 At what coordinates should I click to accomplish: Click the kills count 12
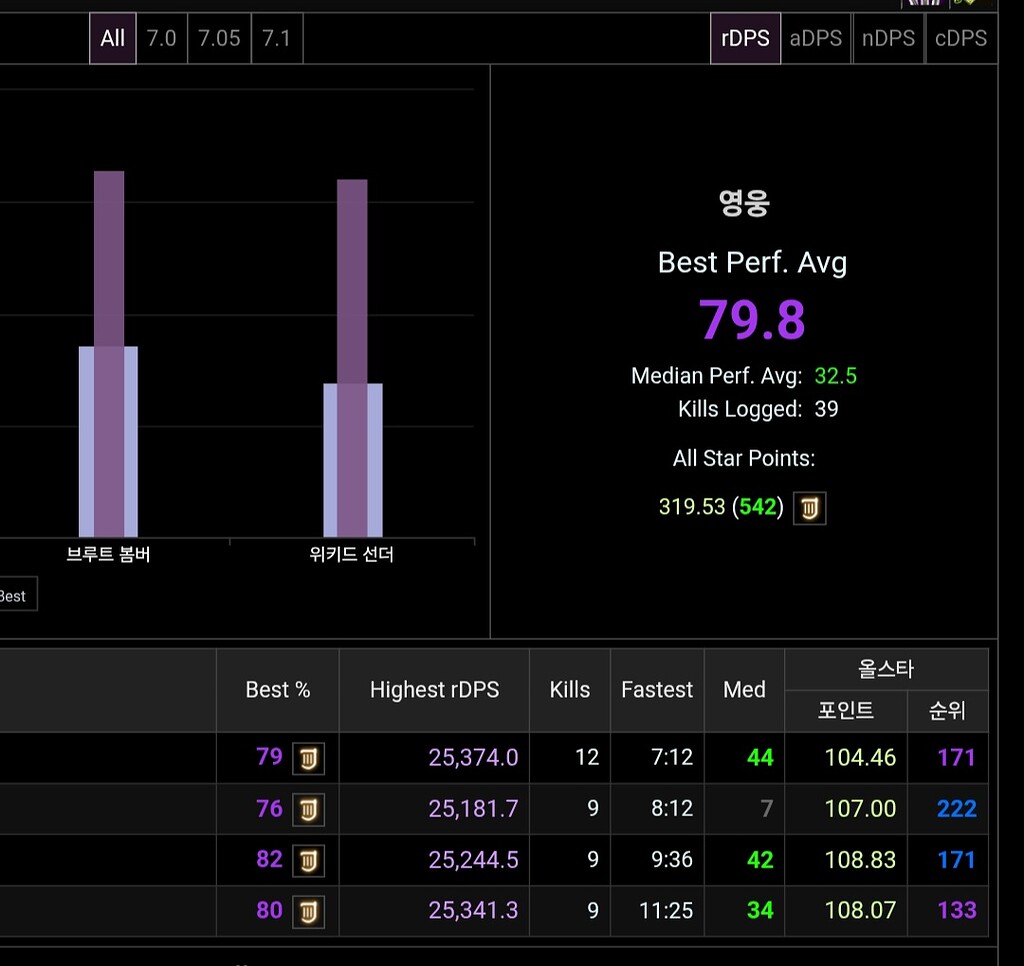point(587,758)
